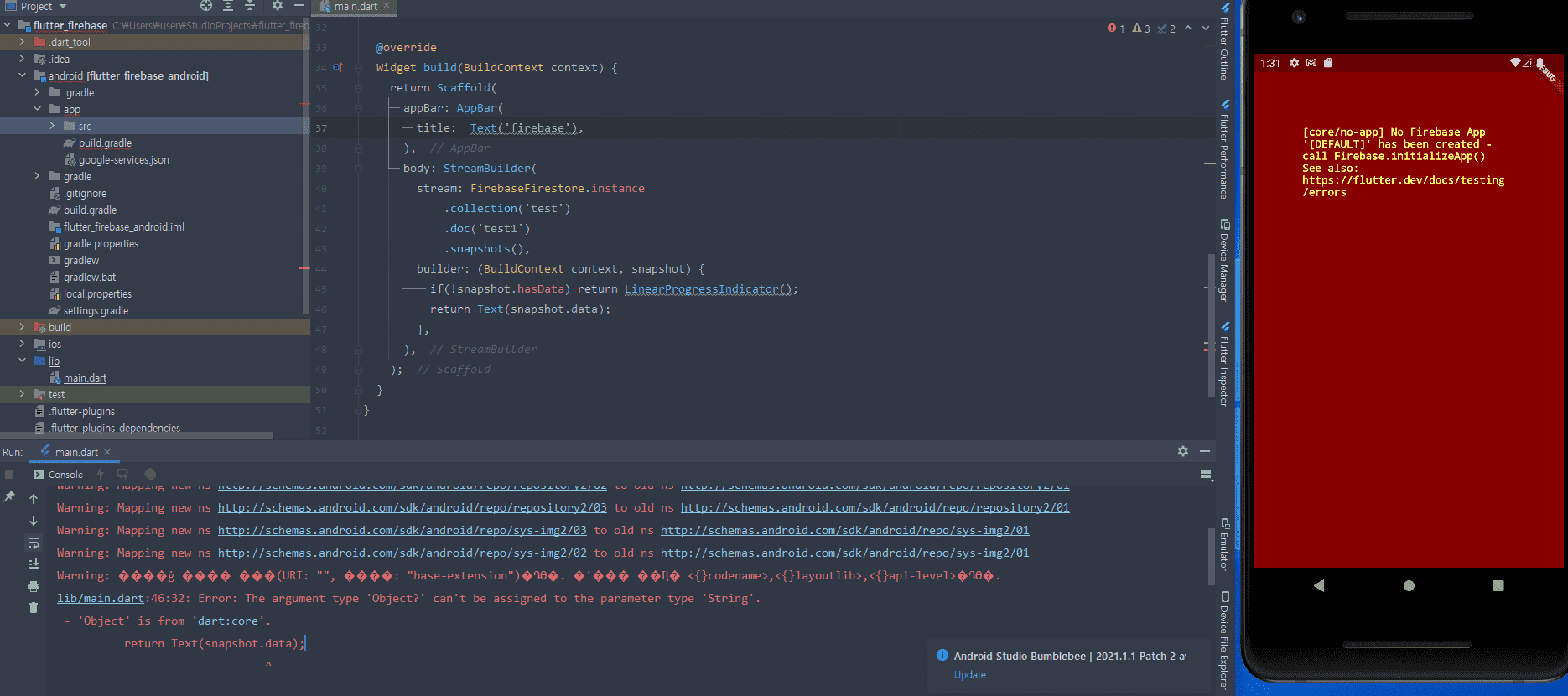This screenshot has height=696, width=1568.
Task: Click the Clear All trash icon
Action: (x=34, y=608)
